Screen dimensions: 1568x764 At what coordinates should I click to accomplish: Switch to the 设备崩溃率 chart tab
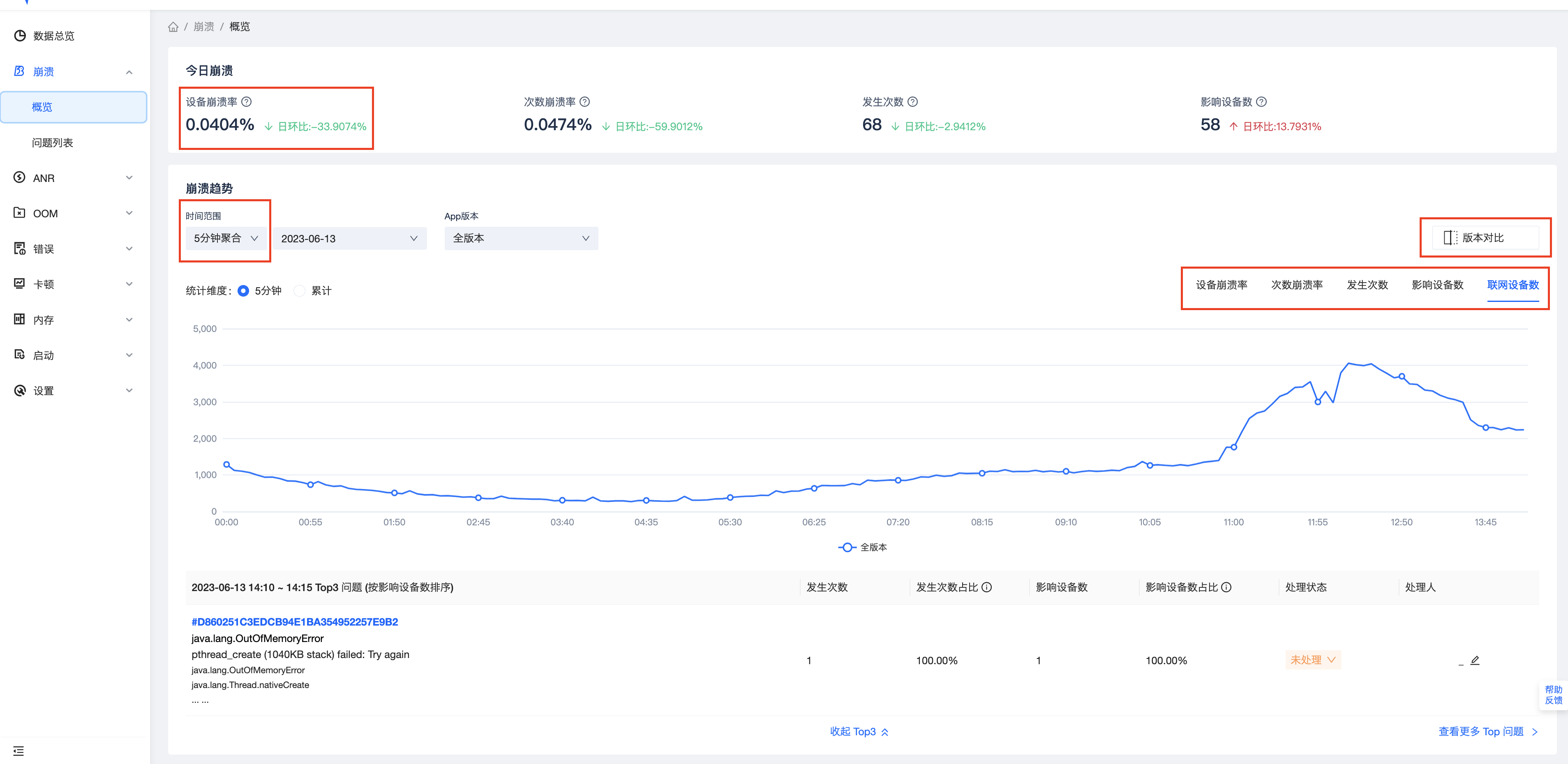click(x=1221, y=285)
